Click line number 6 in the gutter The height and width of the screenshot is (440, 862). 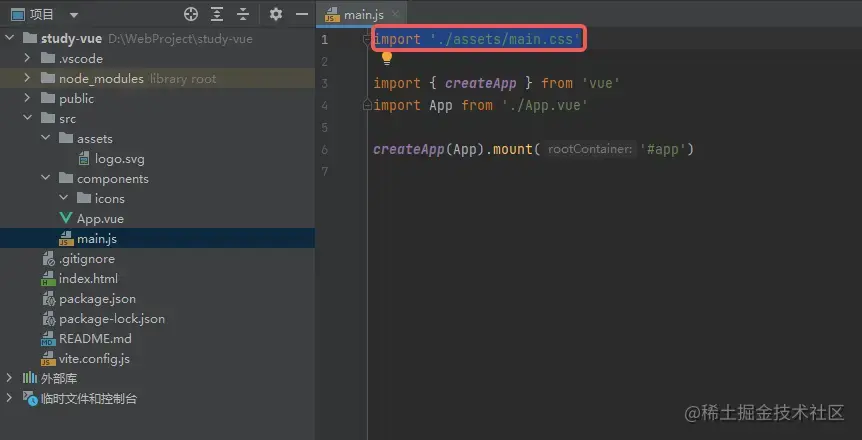coord(324,150)
